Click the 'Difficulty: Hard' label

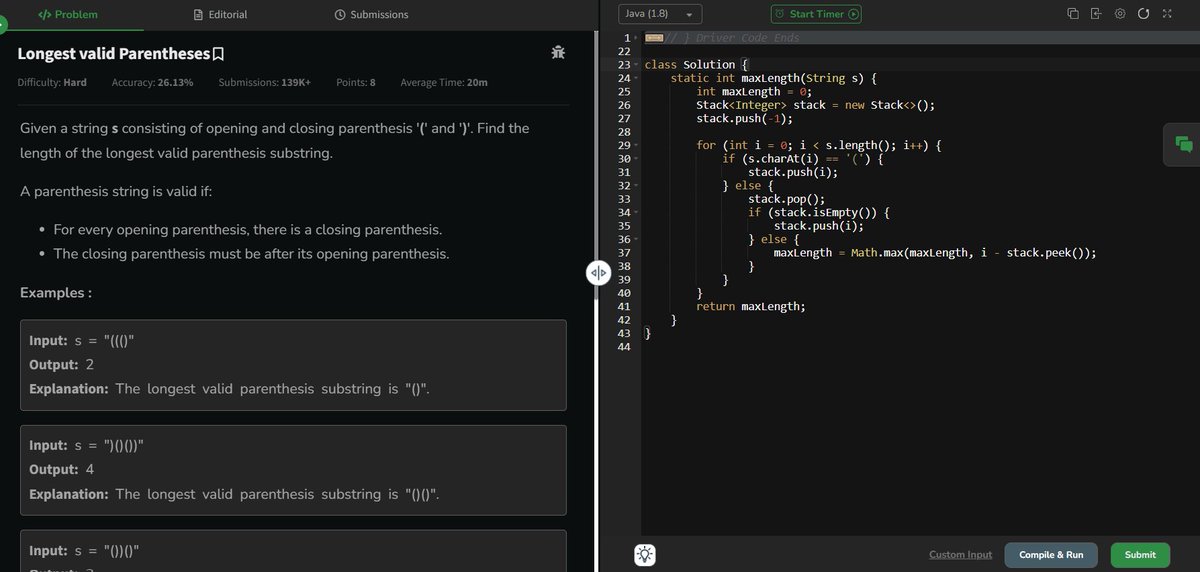(x=52, y=82)
